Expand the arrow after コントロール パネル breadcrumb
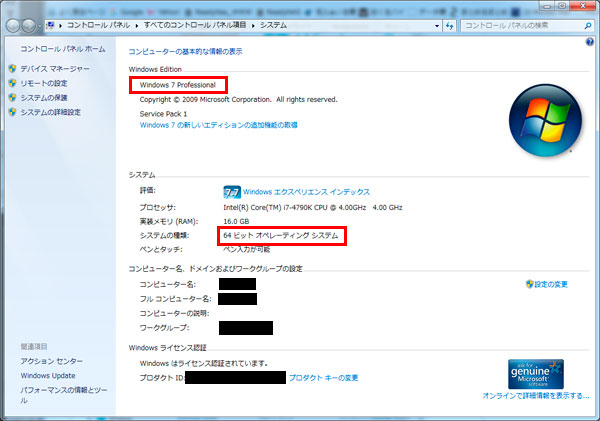 (137, 26)
